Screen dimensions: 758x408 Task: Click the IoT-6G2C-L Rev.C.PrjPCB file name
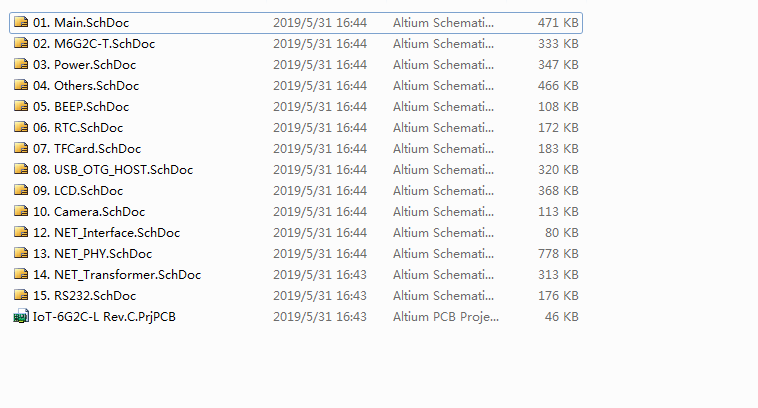pyautogui.click(x=104, y=317)
